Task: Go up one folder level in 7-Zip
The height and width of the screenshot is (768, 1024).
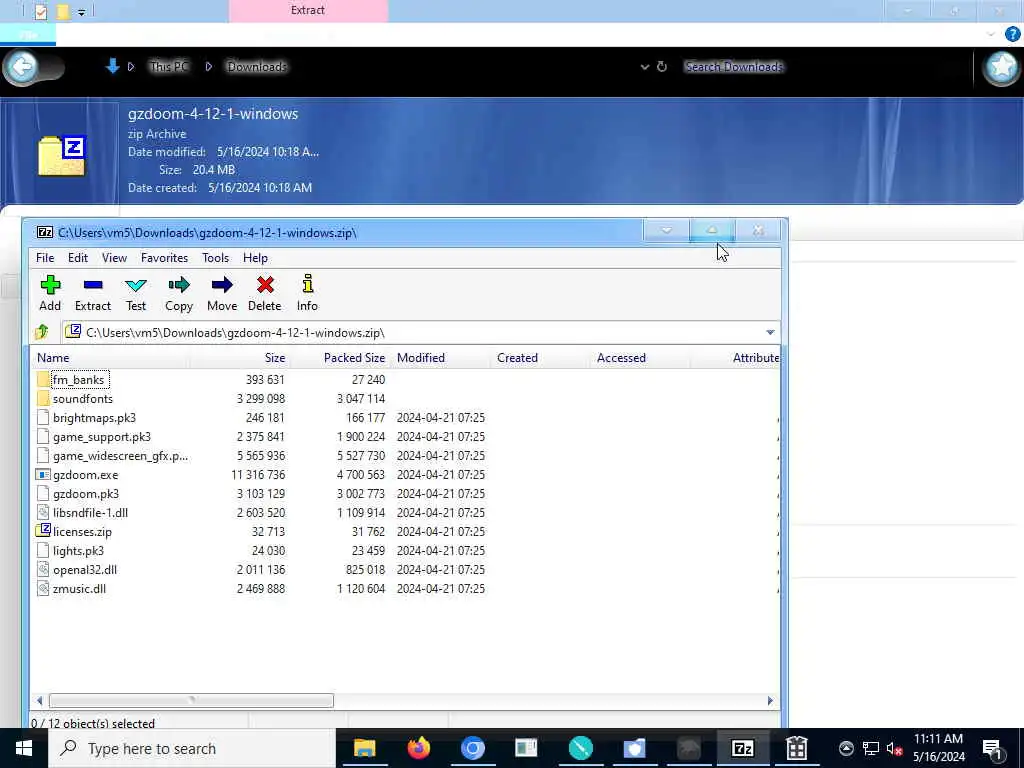Action: pos(42,332)
